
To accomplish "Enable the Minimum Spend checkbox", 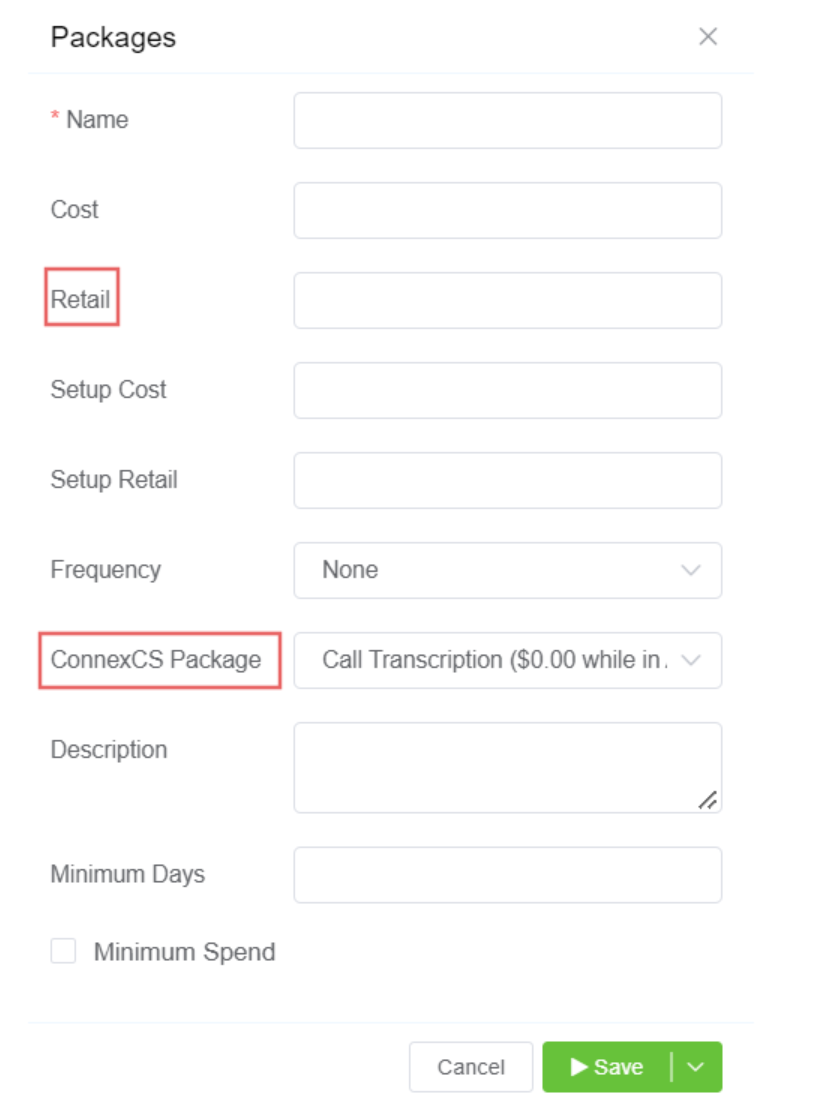I will coord(63,952).
